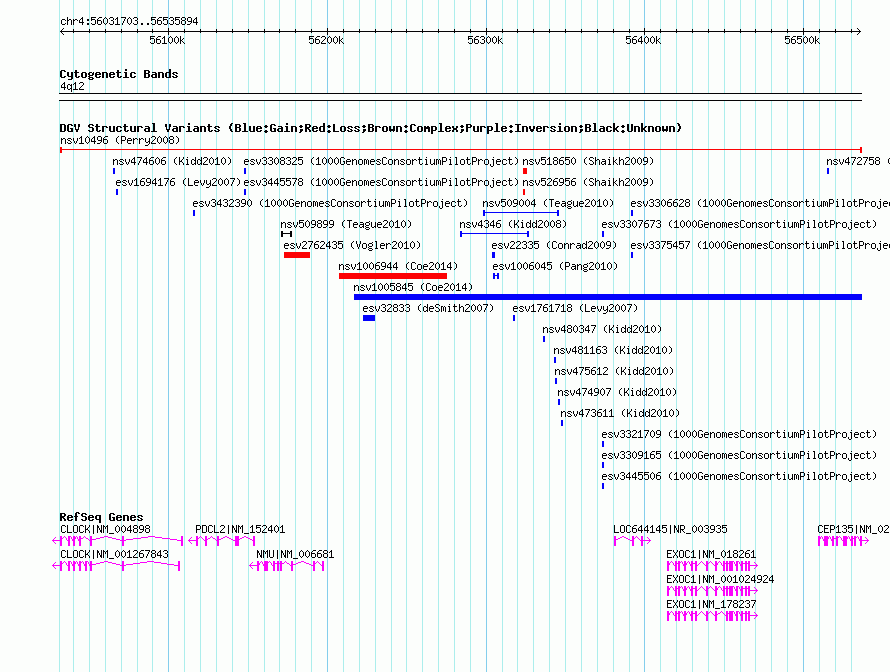The width and height of the screenshot is (890, 672).
Task: Open nsv473611 (Kidd2010) label
Action: point(620,413)
